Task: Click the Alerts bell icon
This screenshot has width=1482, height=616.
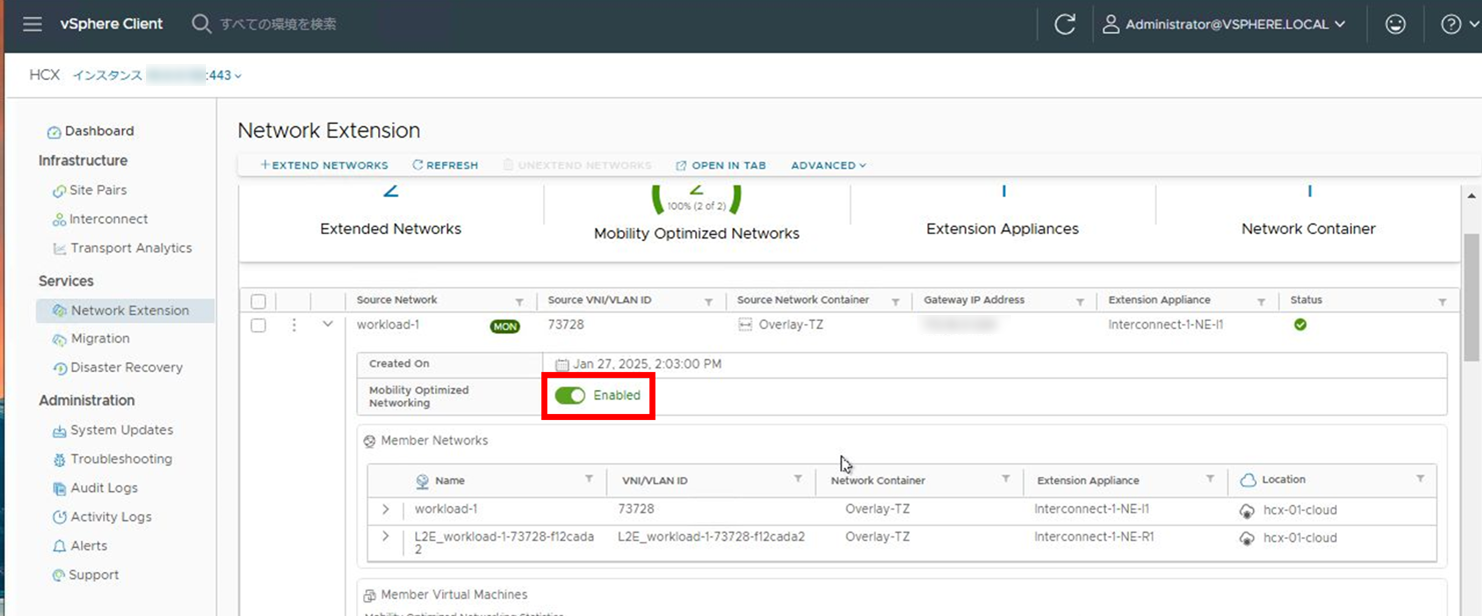Action: click(x=60, y=547)
